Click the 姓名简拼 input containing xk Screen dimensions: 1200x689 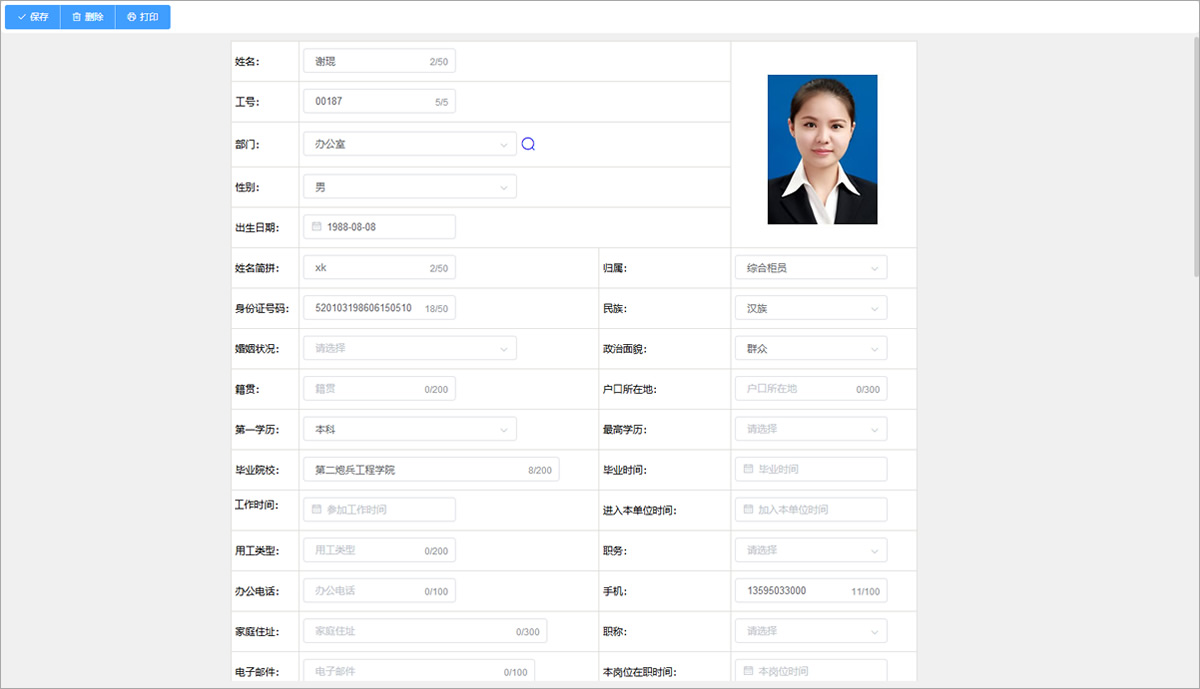[x=379, y=268]
